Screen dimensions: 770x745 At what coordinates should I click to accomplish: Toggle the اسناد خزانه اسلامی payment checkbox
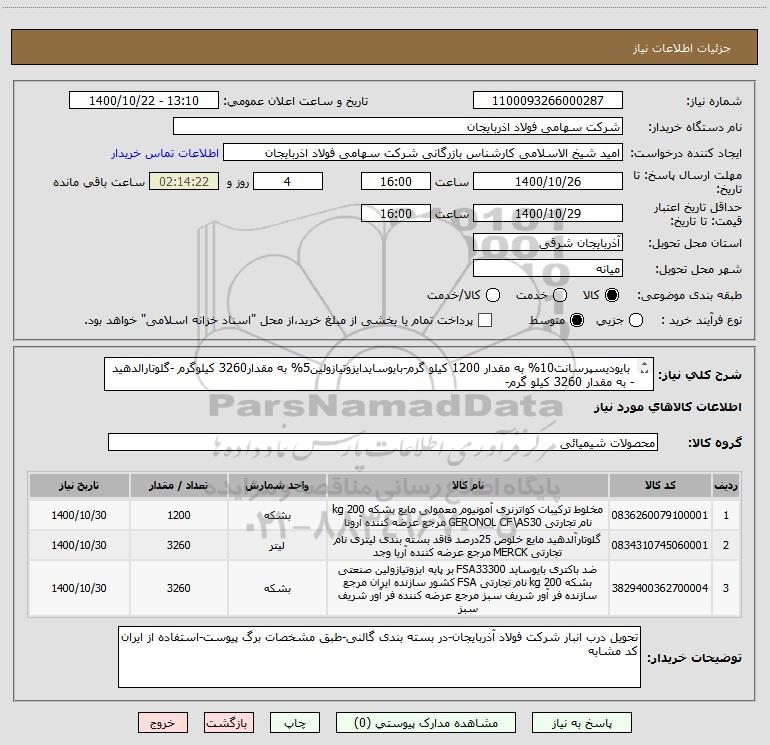(x=485, y=320)
